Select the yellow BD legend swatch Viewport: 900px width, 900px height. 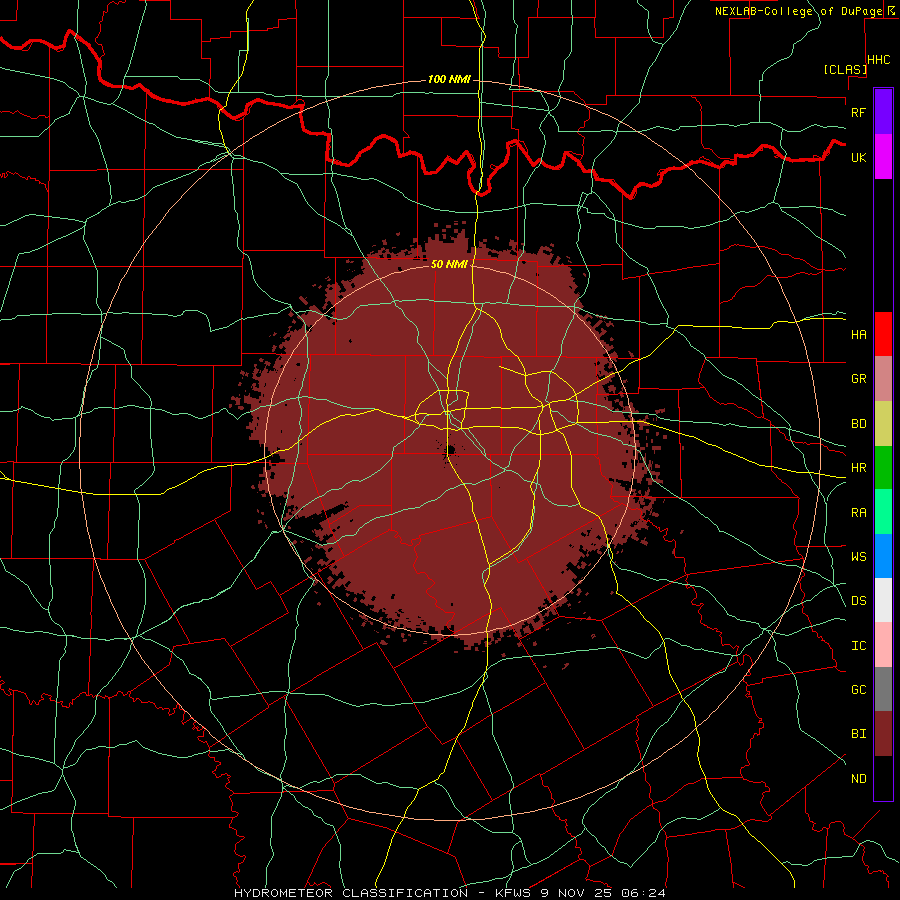(x=883, y=424)
